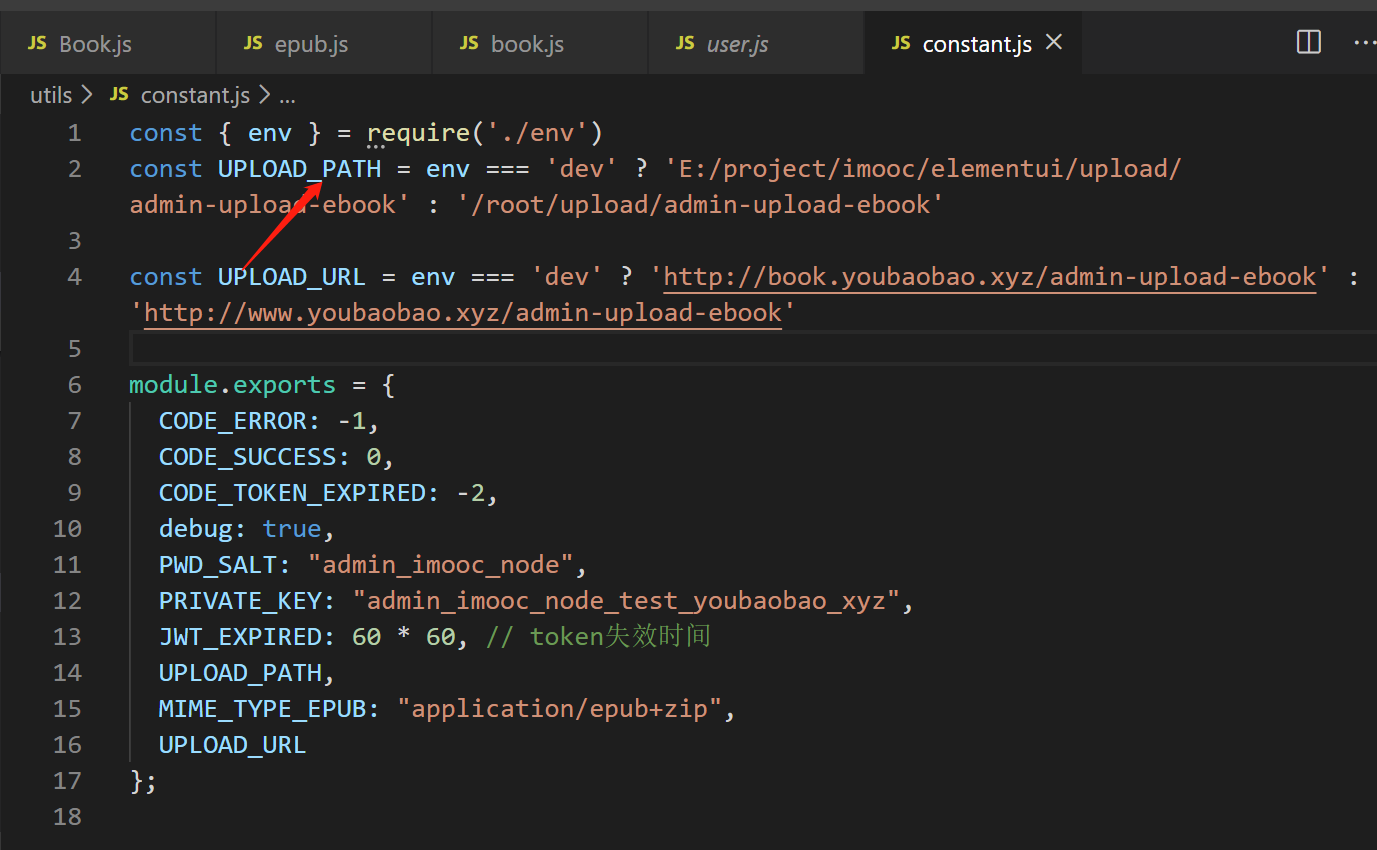Select the lowercase book.js tab
This screenshot has width=1377, height=850.
coord(527,44)
